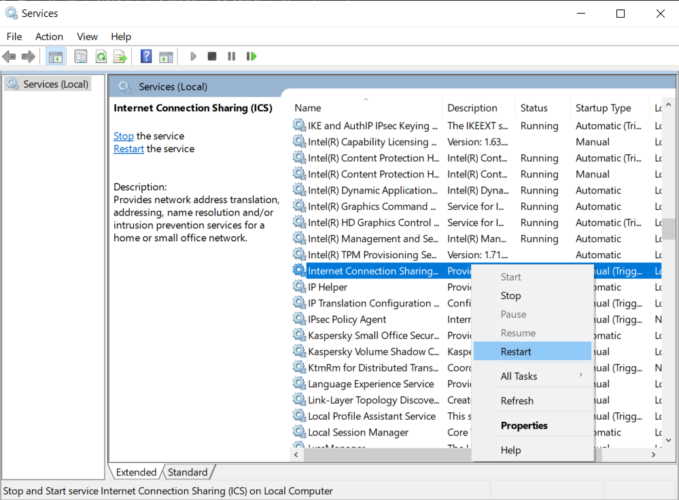Click Services (Local) header in details pane
This screenshot has width=679, height=500.
click(x=173, y=87)
